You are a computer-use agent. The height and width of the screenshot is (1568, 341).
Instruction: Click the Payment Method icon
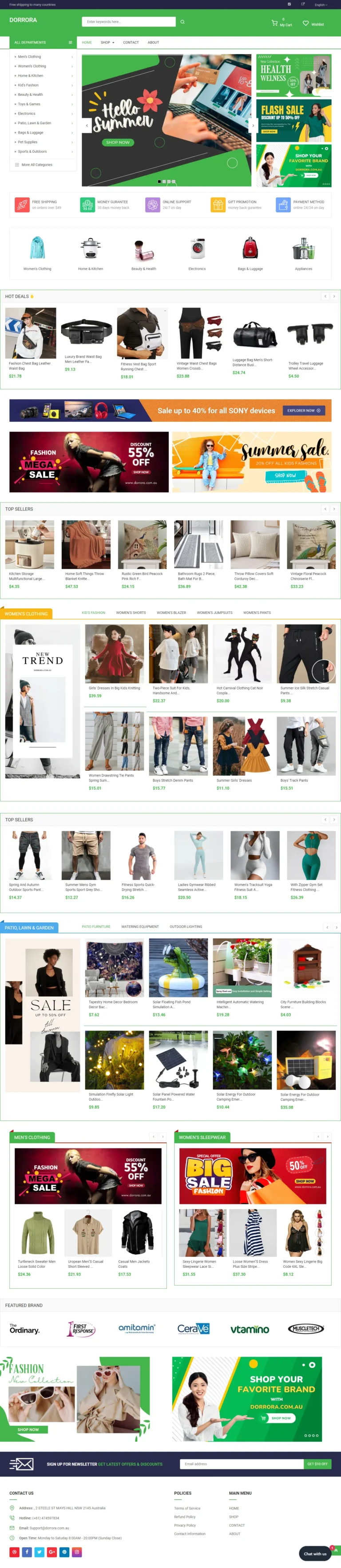click(282, 205)
